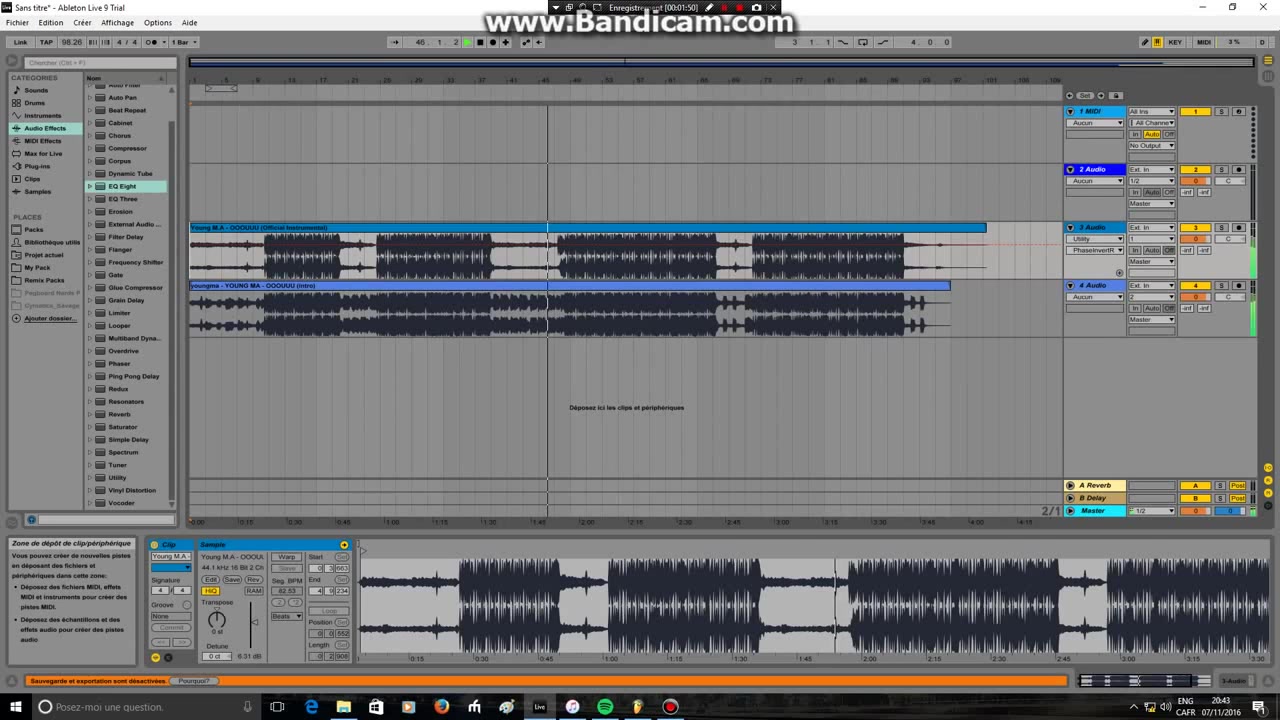The width and height of the screenshot is (1280, 720).
Task: Arm the 2 Audio track for recording
Action: pos(1238,170)
